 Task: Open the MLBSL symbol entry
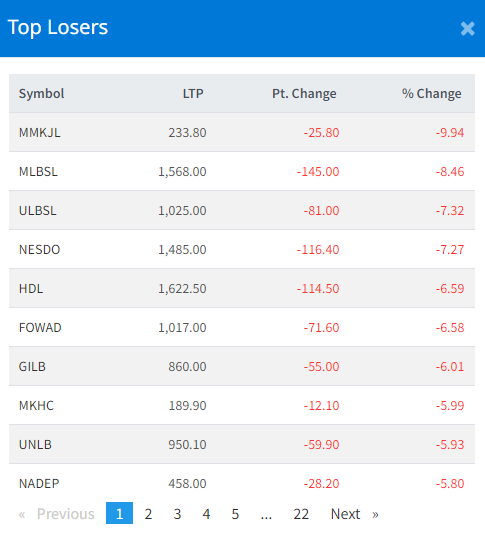pos(38,171)
